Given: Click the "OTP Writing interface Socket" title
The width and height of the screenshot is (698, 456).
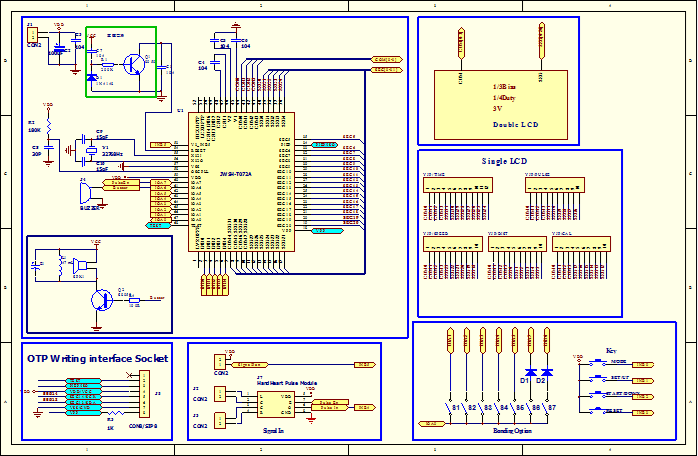Looking at the screenshot, I should pos(97,358).
